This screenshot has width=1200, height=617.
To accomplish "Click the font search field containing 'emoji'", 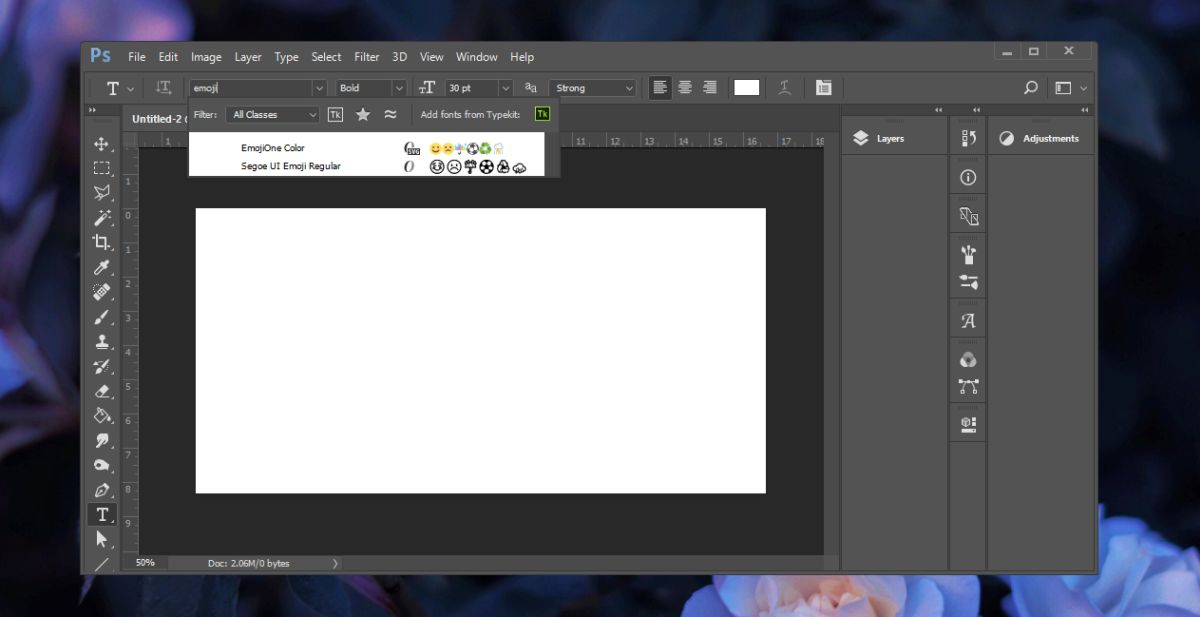I will [x=250, y=88].
